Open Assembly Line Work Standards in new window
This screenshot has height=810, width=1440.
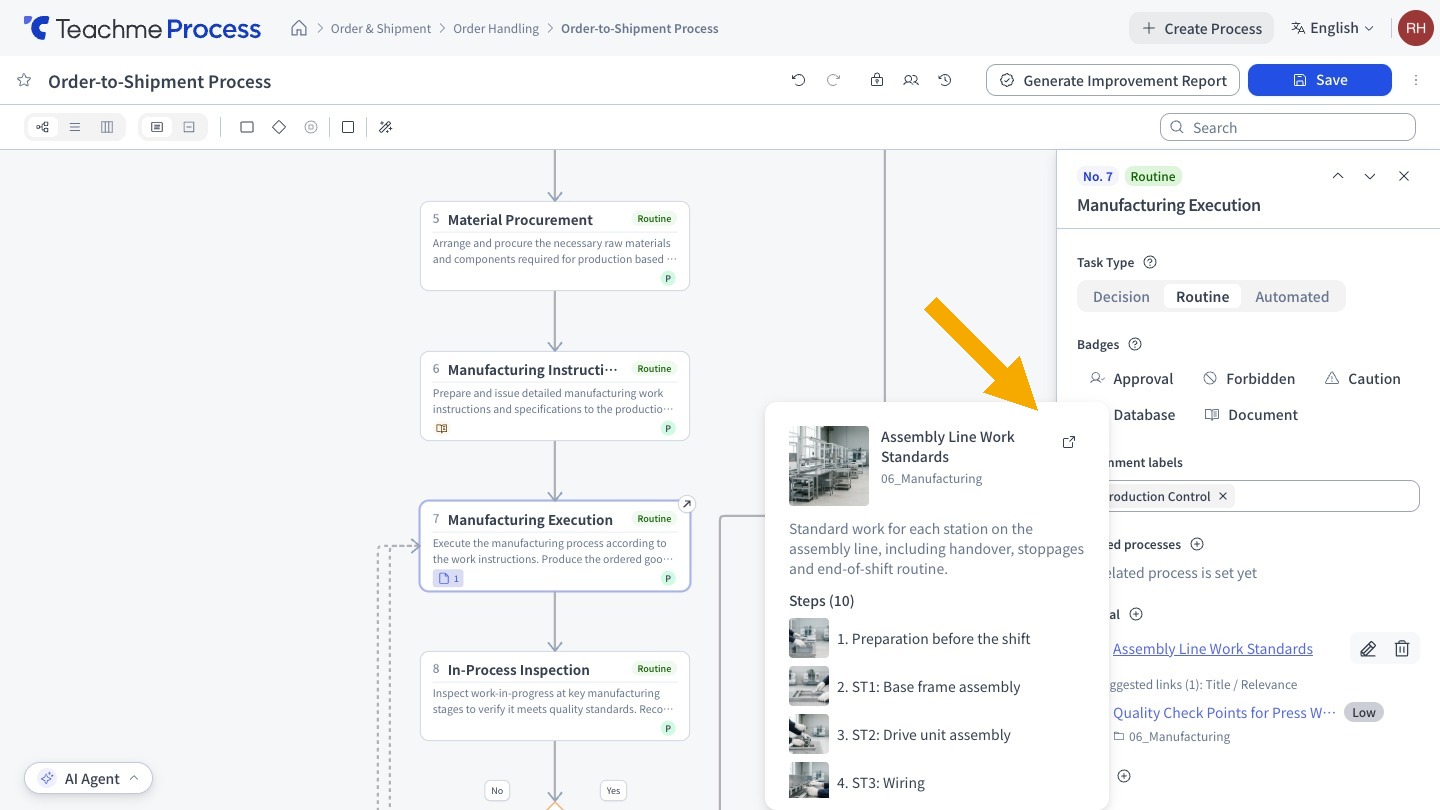(x=1069, y=442)
